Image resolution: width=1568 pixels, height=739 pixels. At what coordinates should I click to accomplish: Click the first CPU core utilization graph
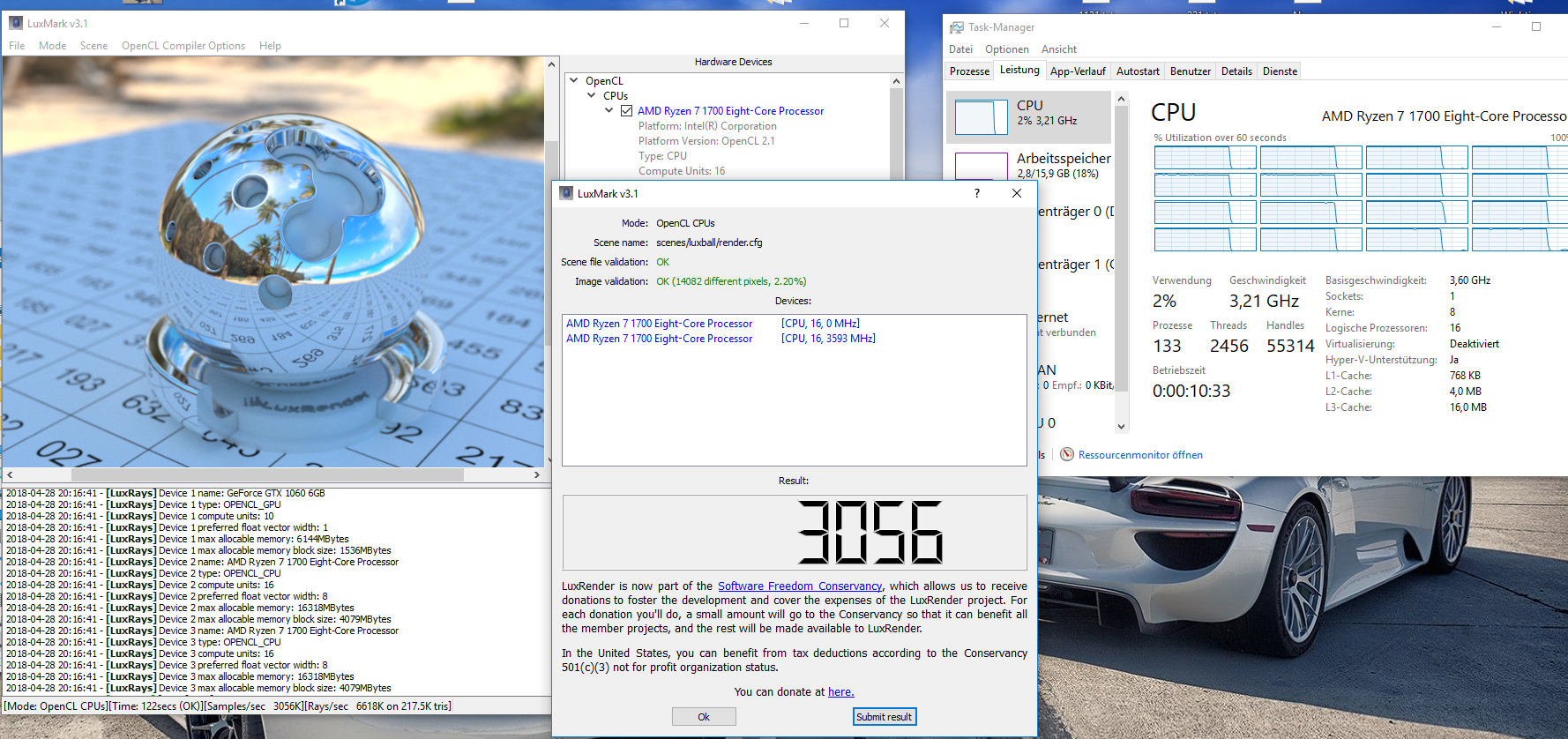(1205, 158)
